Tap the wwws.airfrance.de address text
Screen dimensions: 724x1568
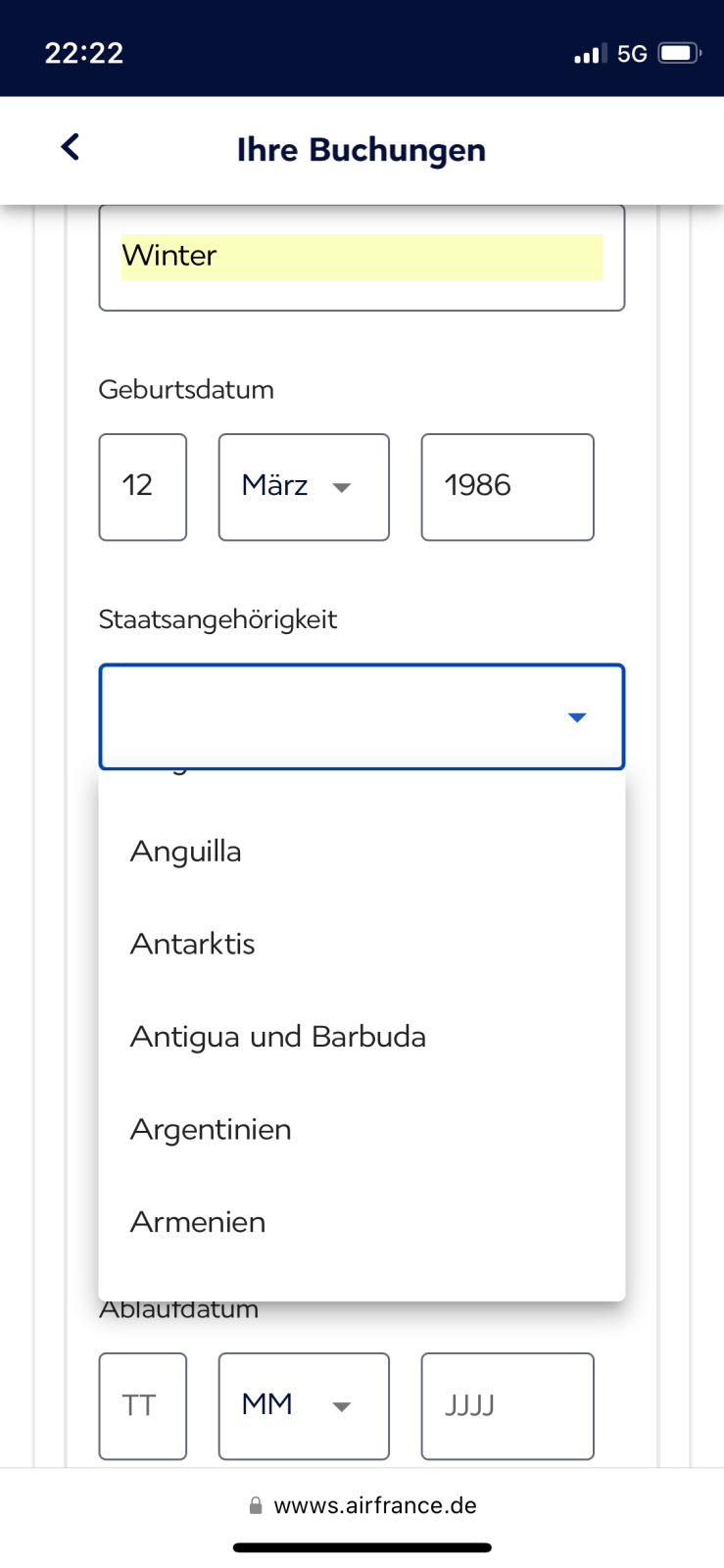coord(375,1505)
